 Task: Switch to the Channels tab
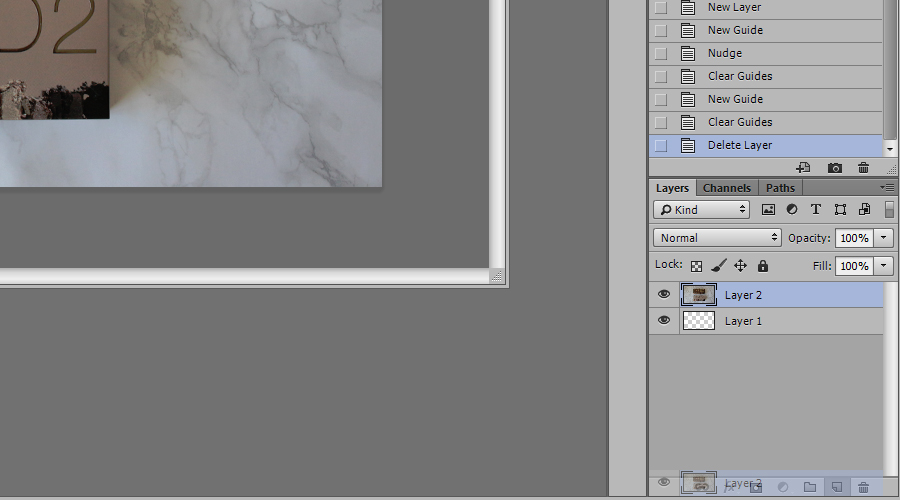coord(727,188)
